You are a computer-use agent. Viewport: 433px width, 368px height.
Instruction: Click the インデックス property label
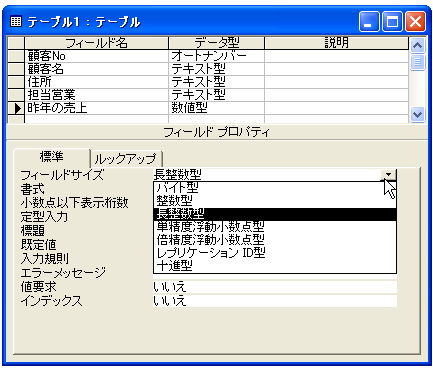coord(51,301)
